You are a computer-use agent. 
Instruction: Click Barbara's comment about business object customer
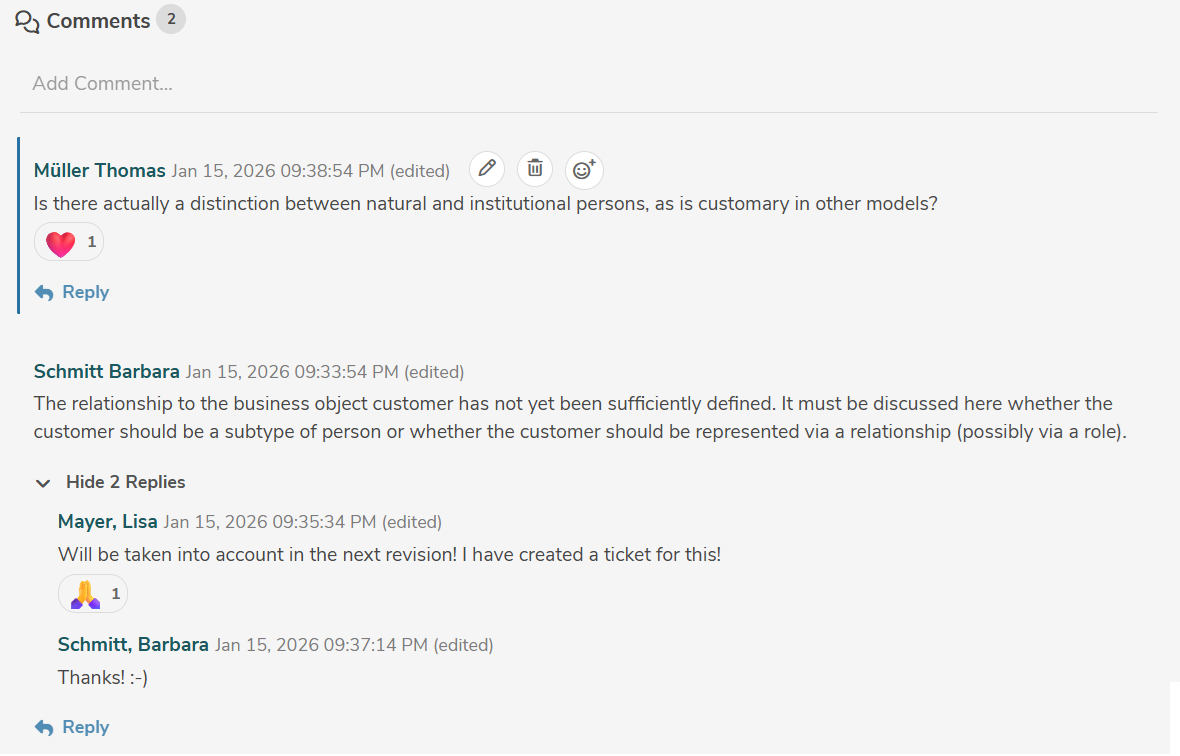[x=580, y=418]
